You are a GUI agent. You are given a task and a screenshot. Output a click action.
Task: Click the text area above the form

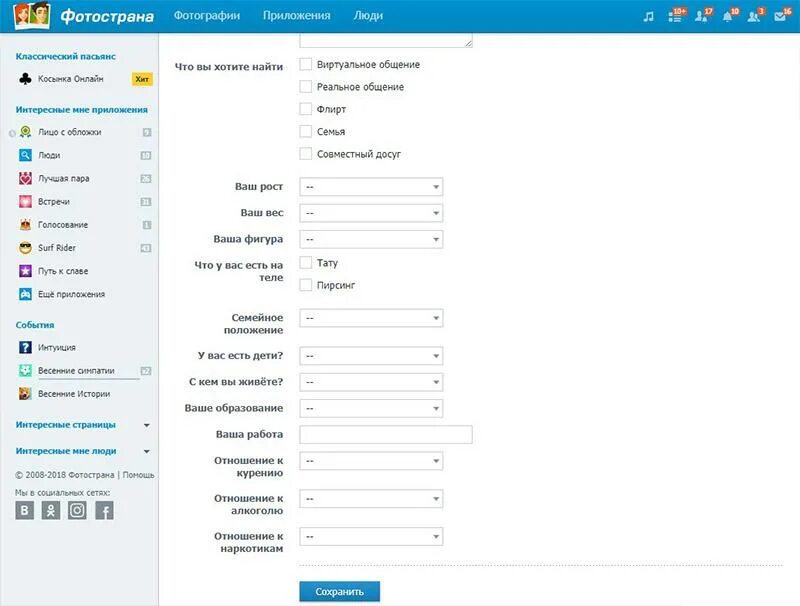386,40
